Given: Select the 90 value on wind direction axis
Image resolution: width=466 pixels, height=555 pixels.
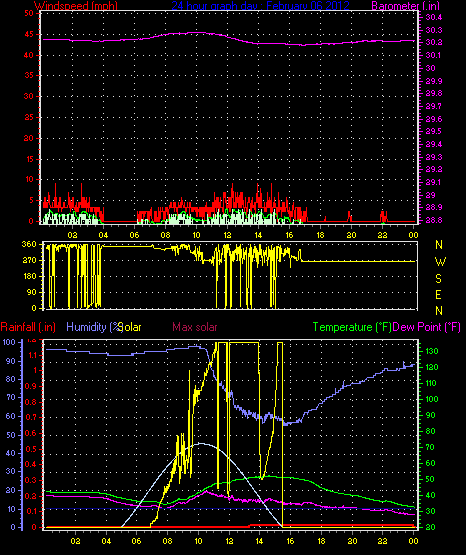Looking at the screenshot, I should [32, 292].
